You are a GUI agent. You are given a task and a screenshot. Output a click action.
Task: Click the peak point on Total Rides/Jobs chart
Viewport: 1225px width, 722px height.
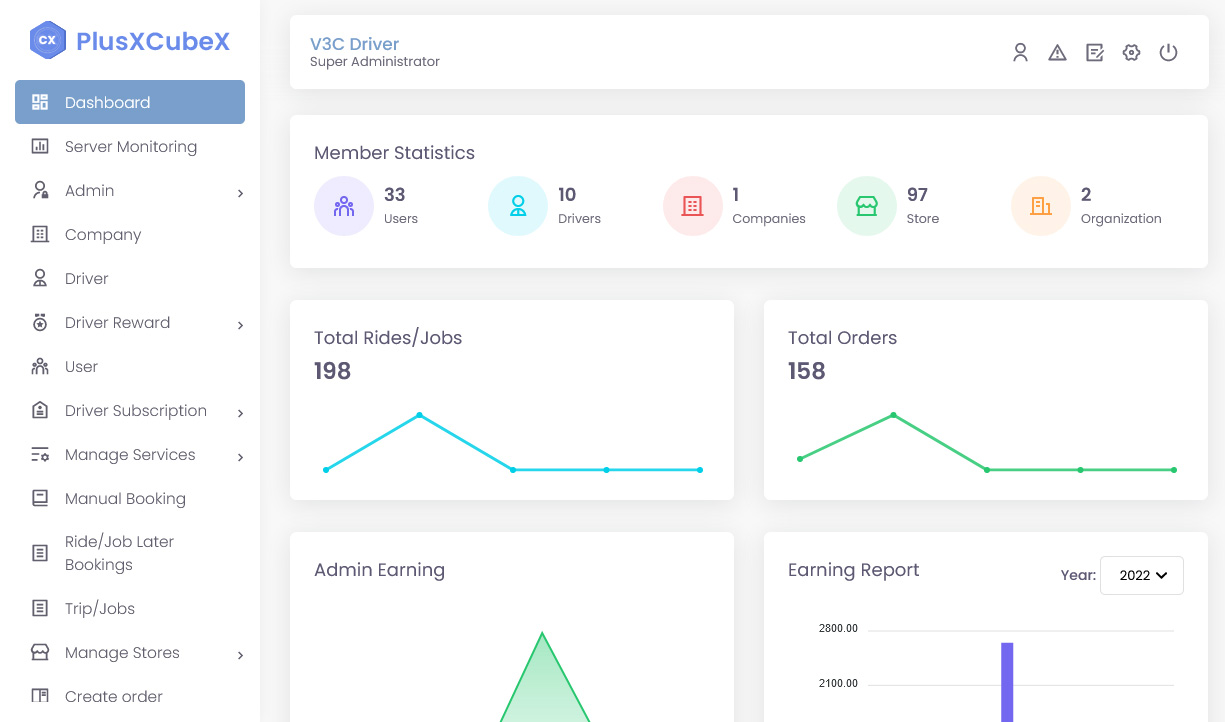419,415
